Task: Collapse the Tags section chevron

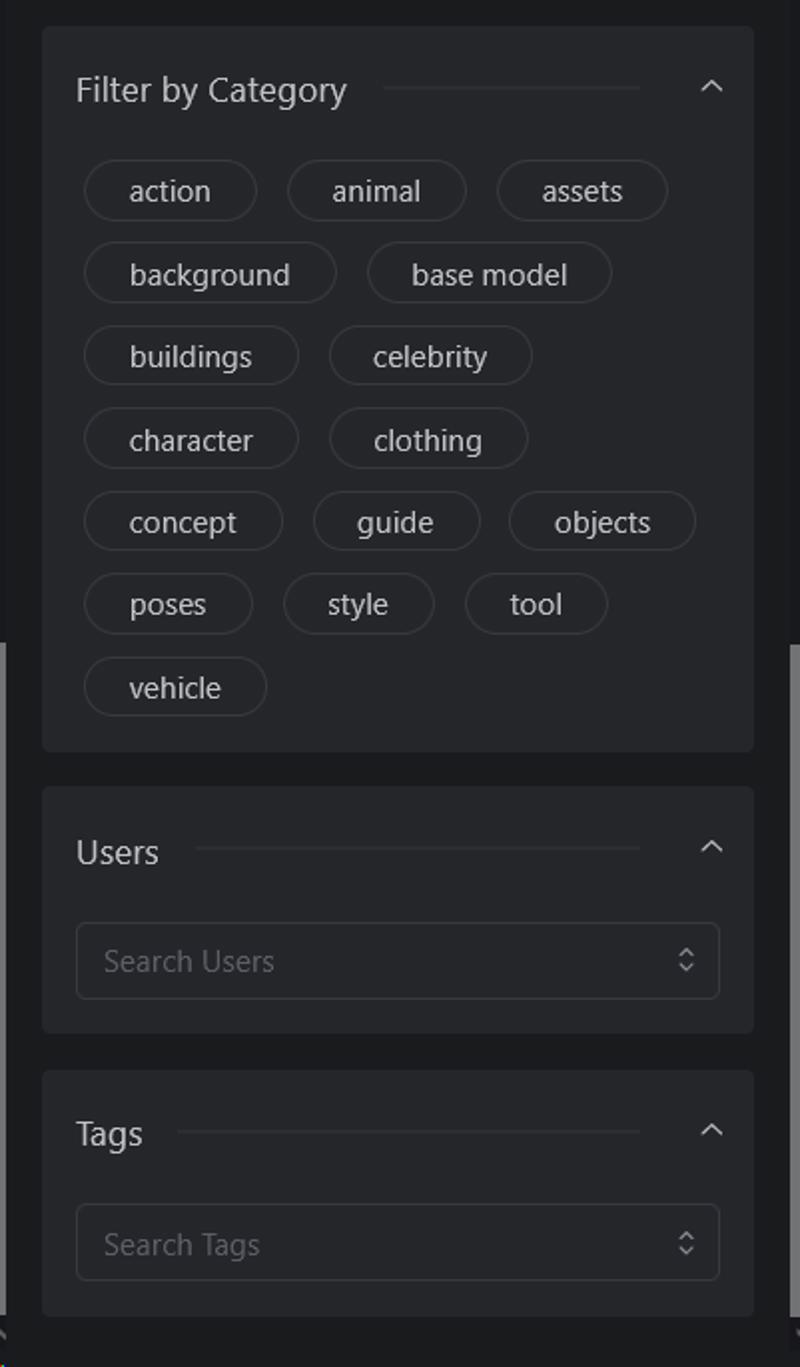Action: coord(711,1131)
